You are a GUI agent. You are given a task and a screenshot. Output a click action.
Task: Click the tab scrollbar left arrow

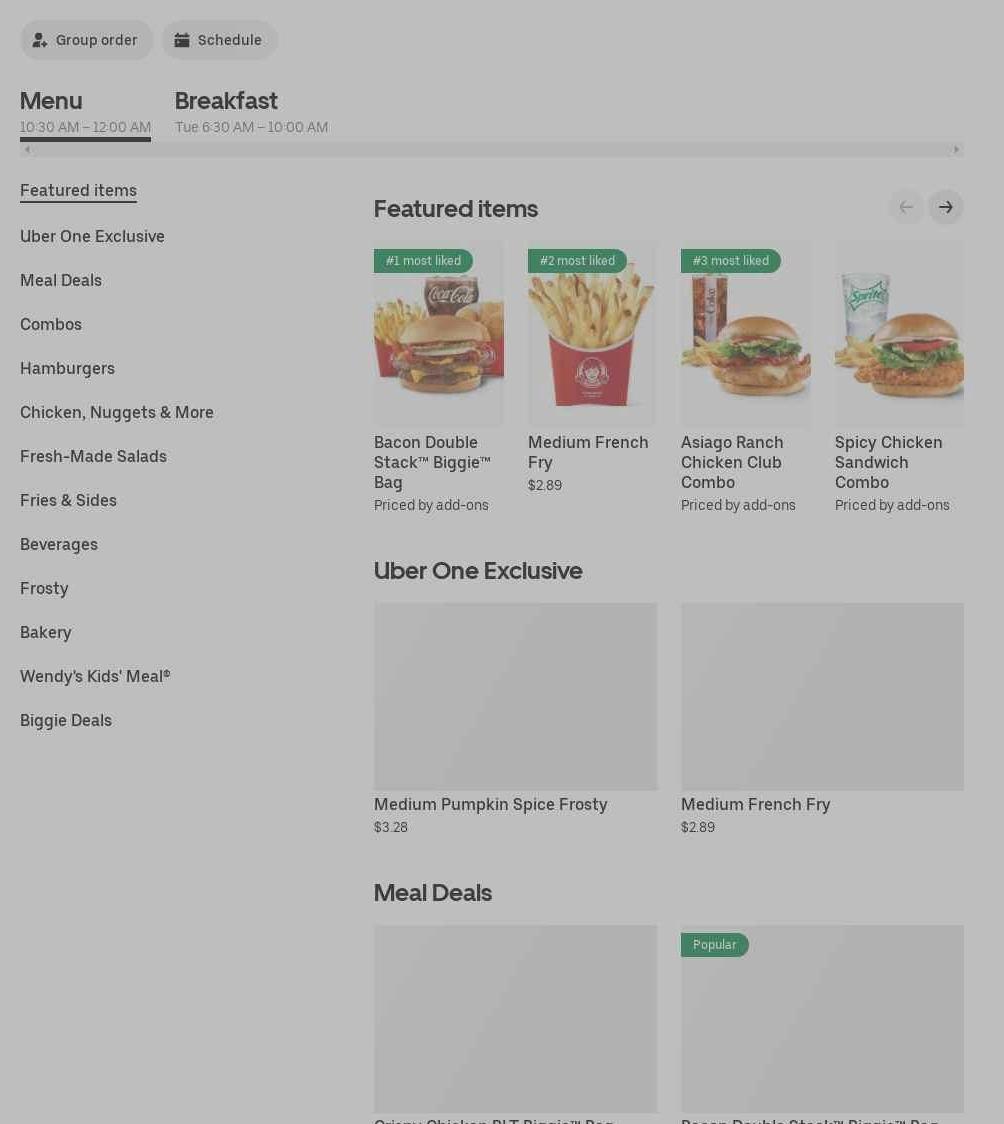[27, 150]
